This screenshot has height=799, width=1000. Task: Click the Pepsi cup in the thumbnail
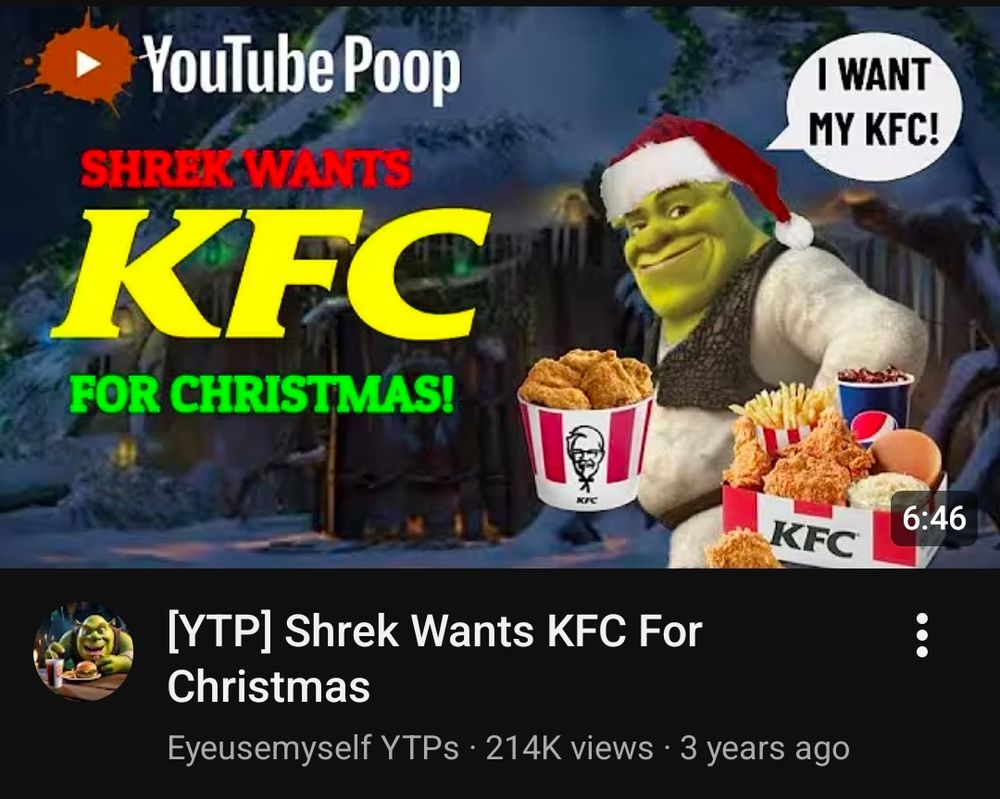875,404
